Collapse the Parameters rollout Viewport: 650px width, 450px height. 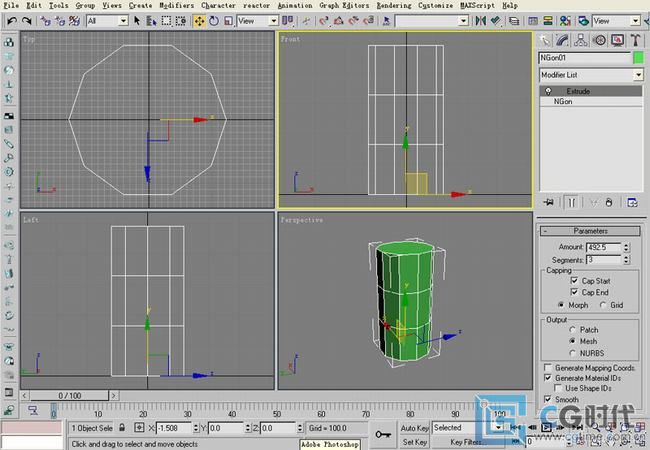591,231
